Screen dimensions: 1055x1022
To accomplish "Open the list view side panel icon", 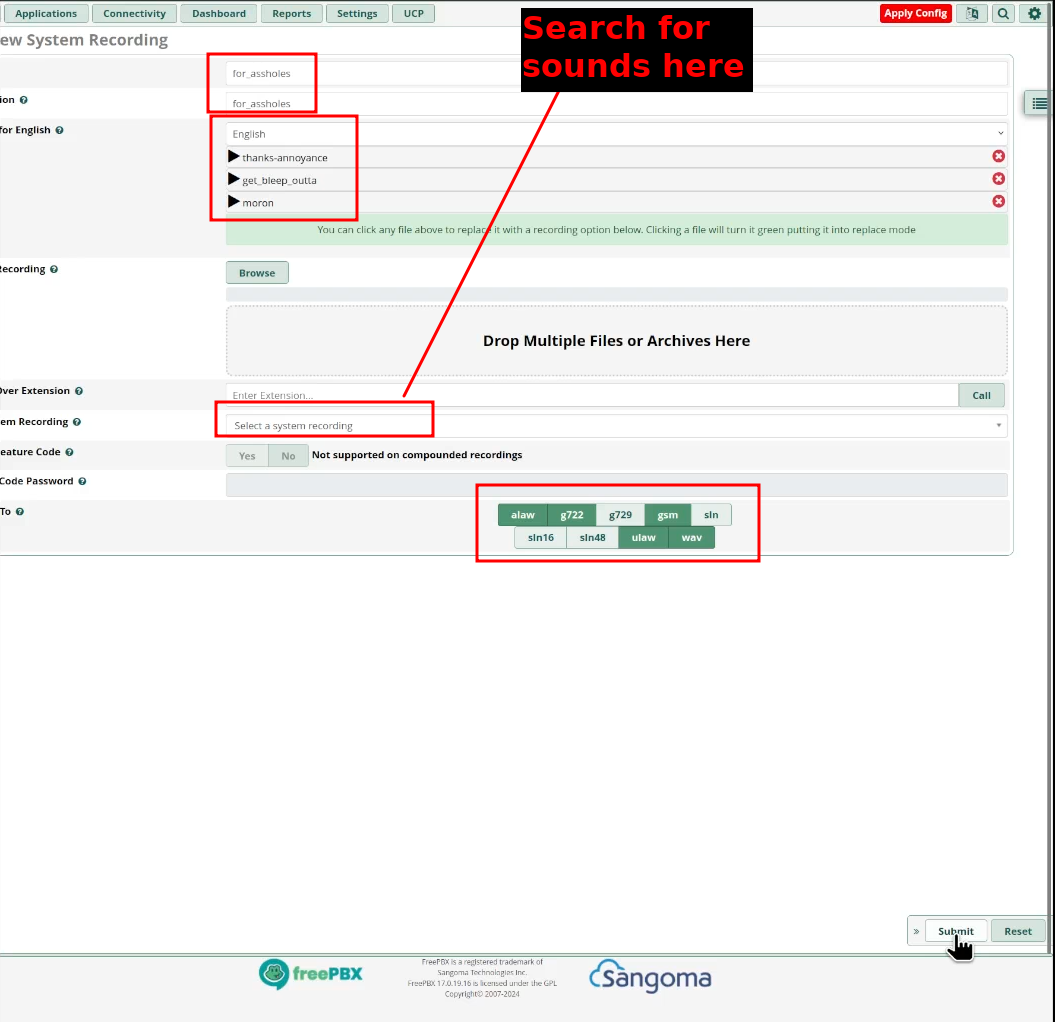I will pos(1039,103).
